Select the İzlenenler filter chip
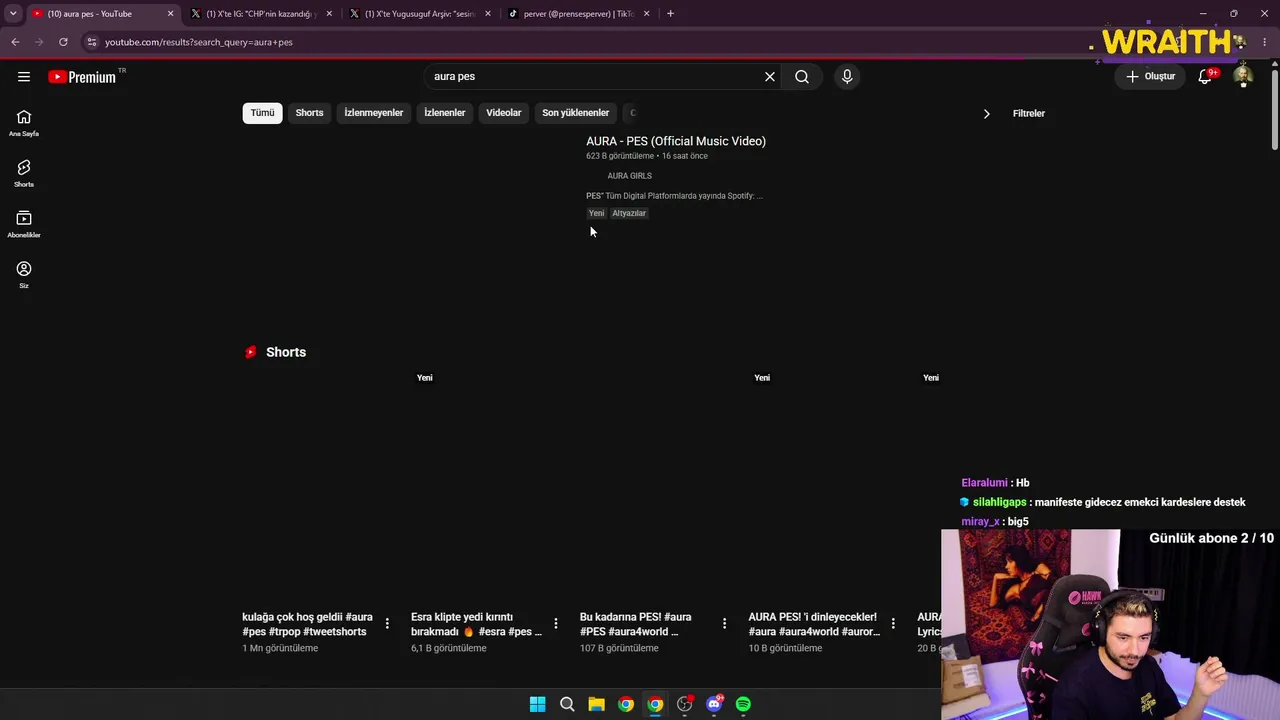The image size is (1280, 720). click(445, 113)
